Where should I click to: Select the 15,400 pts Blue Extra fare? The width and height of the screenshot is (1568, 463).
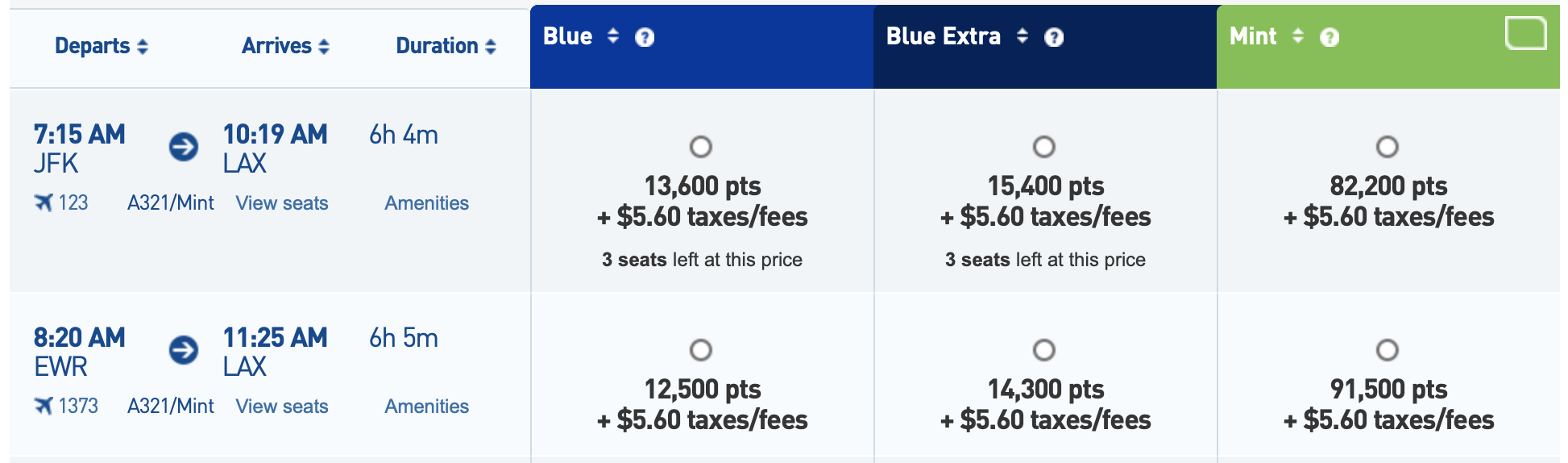point(1044,147)
